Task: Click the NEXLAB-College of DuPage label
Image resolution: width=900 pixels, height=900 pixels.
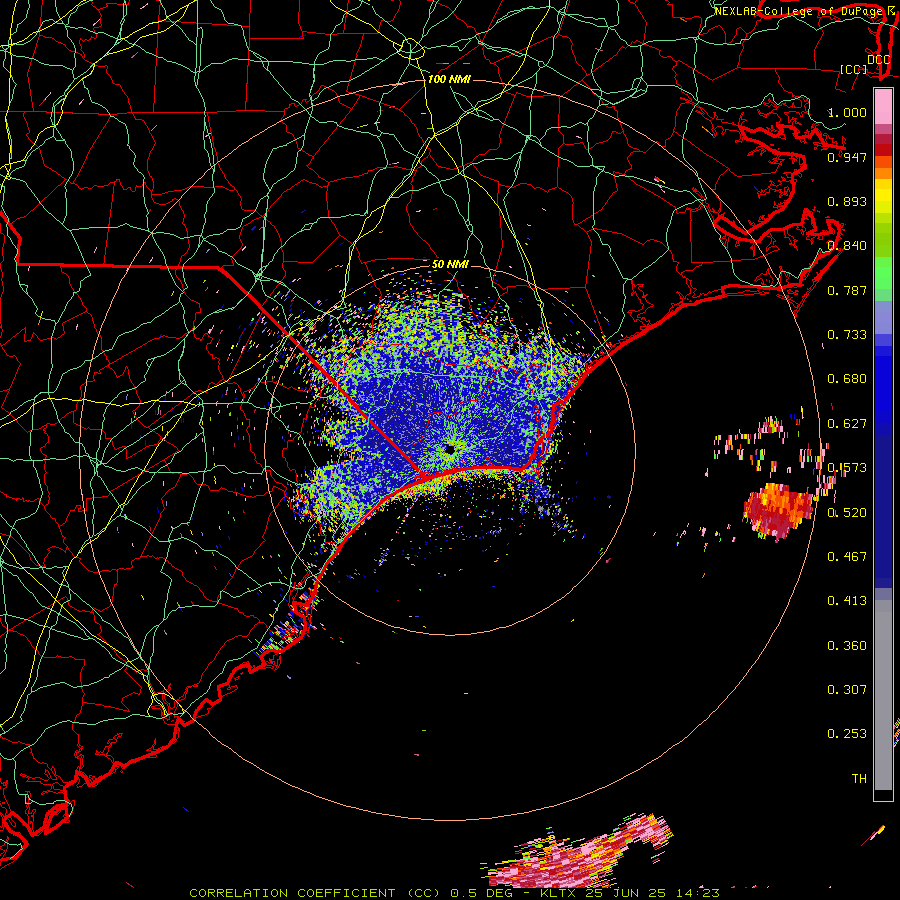Action: point(798,11)
